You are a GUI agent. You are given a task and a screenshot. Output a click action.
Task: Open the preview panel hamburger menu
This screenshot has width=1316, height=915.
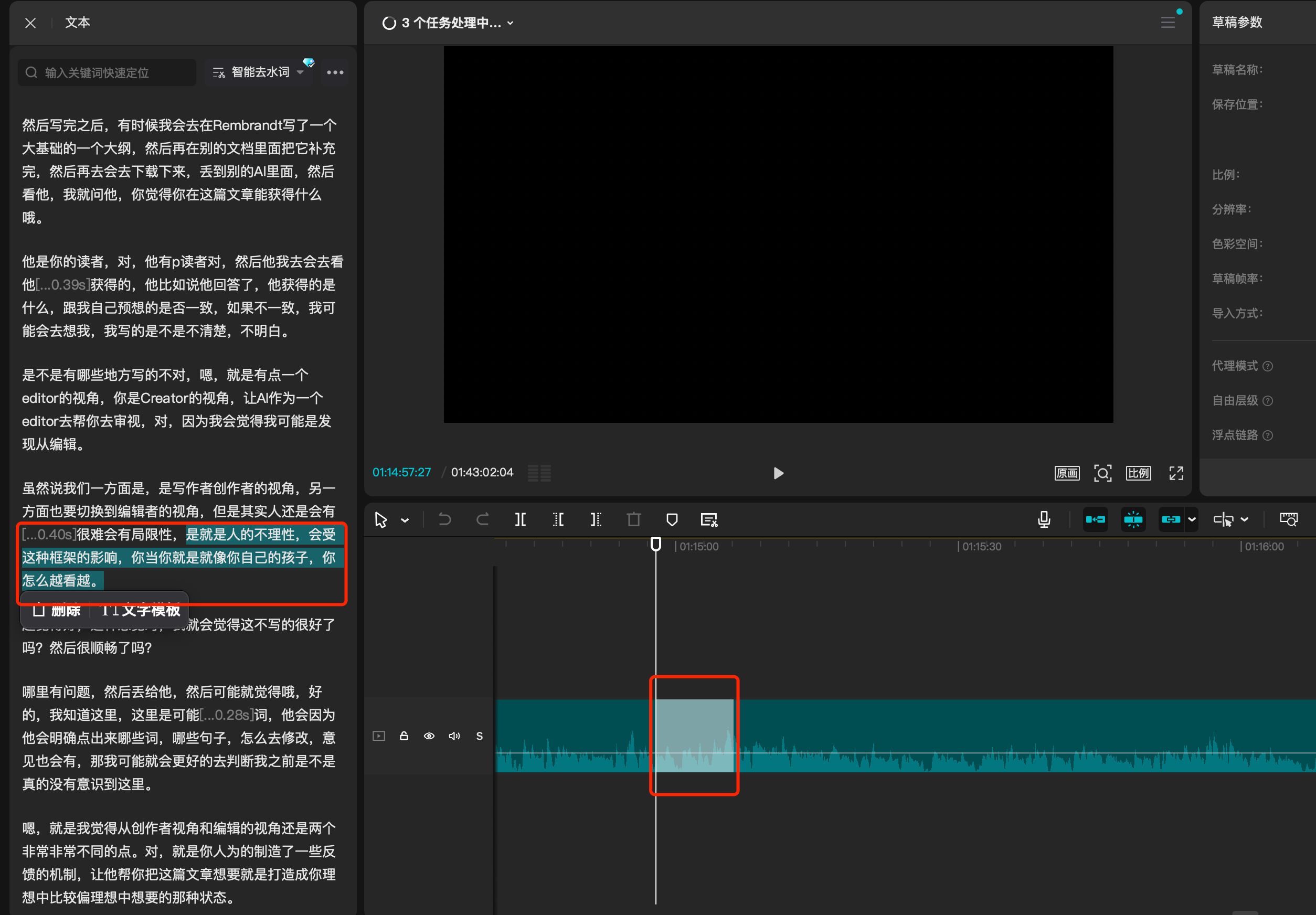click(1168, 23)
